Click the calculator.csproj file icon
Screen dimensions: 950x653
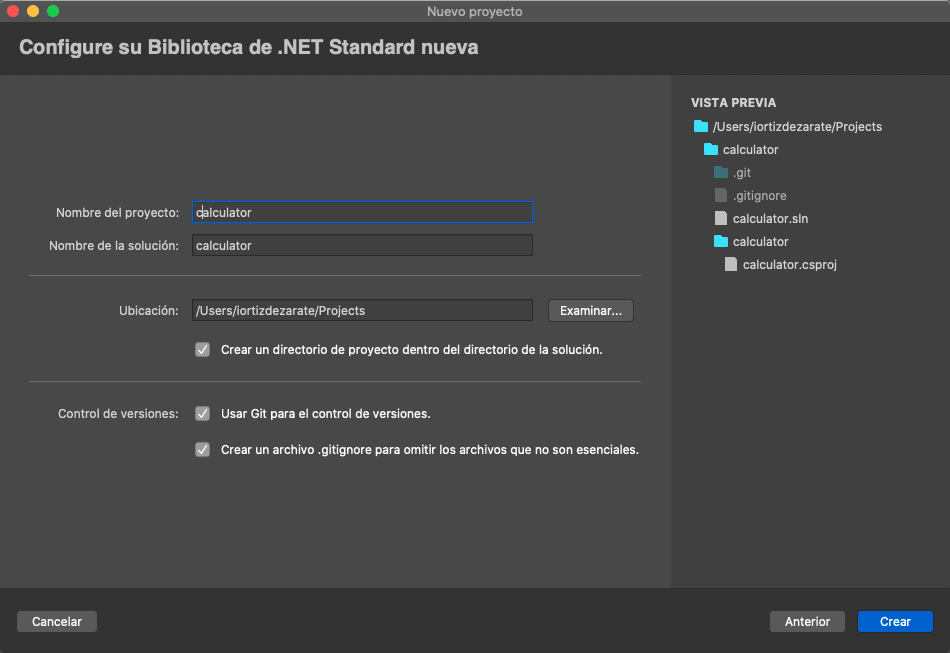[x=731, y=264]
